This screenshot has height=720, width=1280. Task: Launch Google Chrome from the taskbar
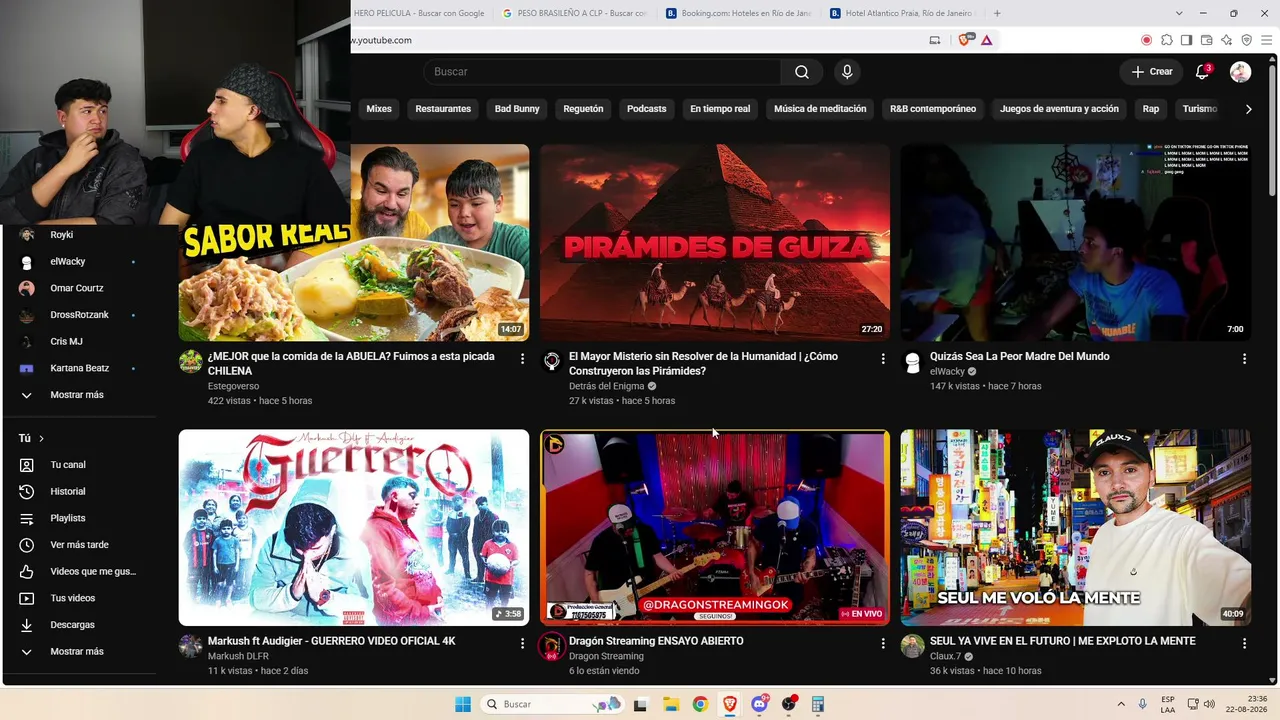pos(700,704)
